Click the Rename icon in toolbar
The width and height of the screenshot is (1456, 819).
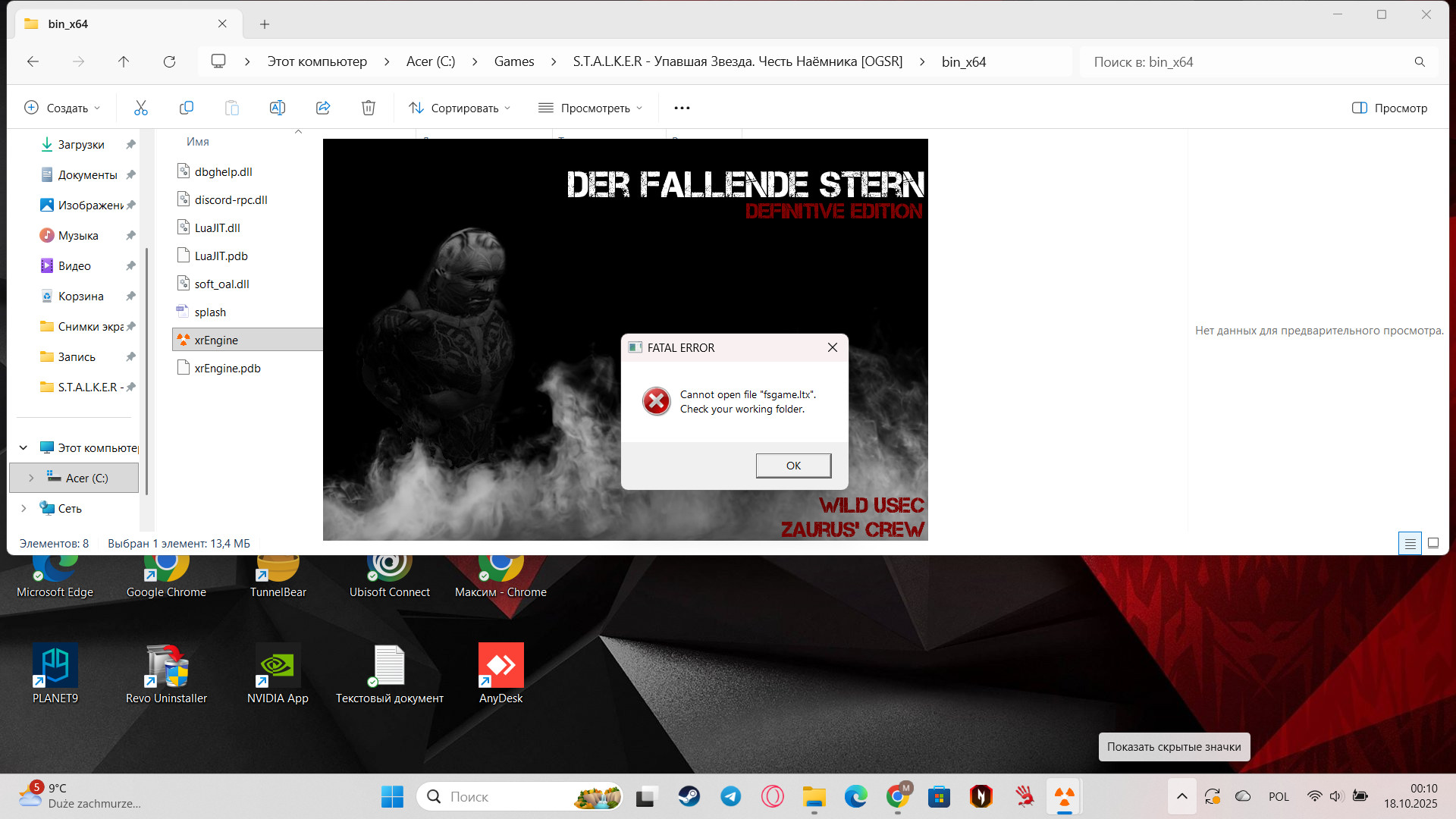click(x=278, y=108)
